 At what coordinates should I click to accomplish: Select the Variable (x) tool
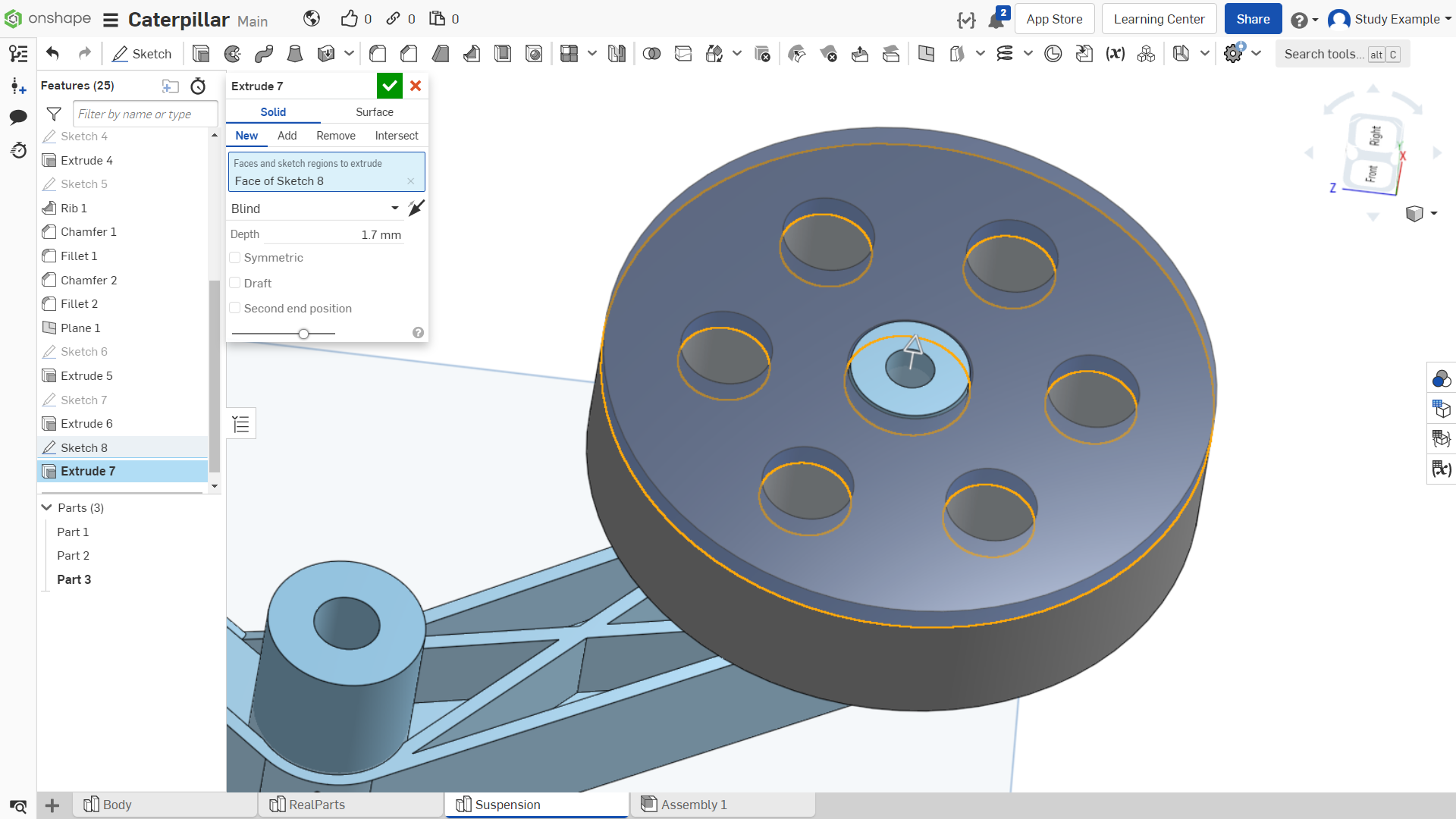tap(1115, 54)
